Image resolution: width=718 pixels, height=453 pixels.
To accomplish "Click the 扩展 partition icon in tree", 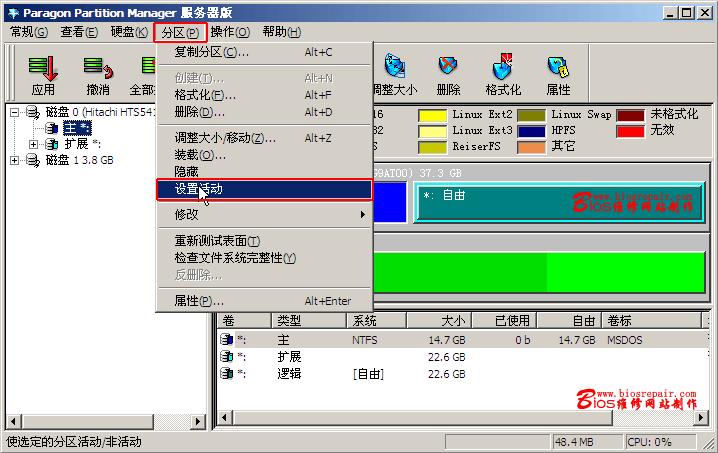I will (x=52, y=144).
